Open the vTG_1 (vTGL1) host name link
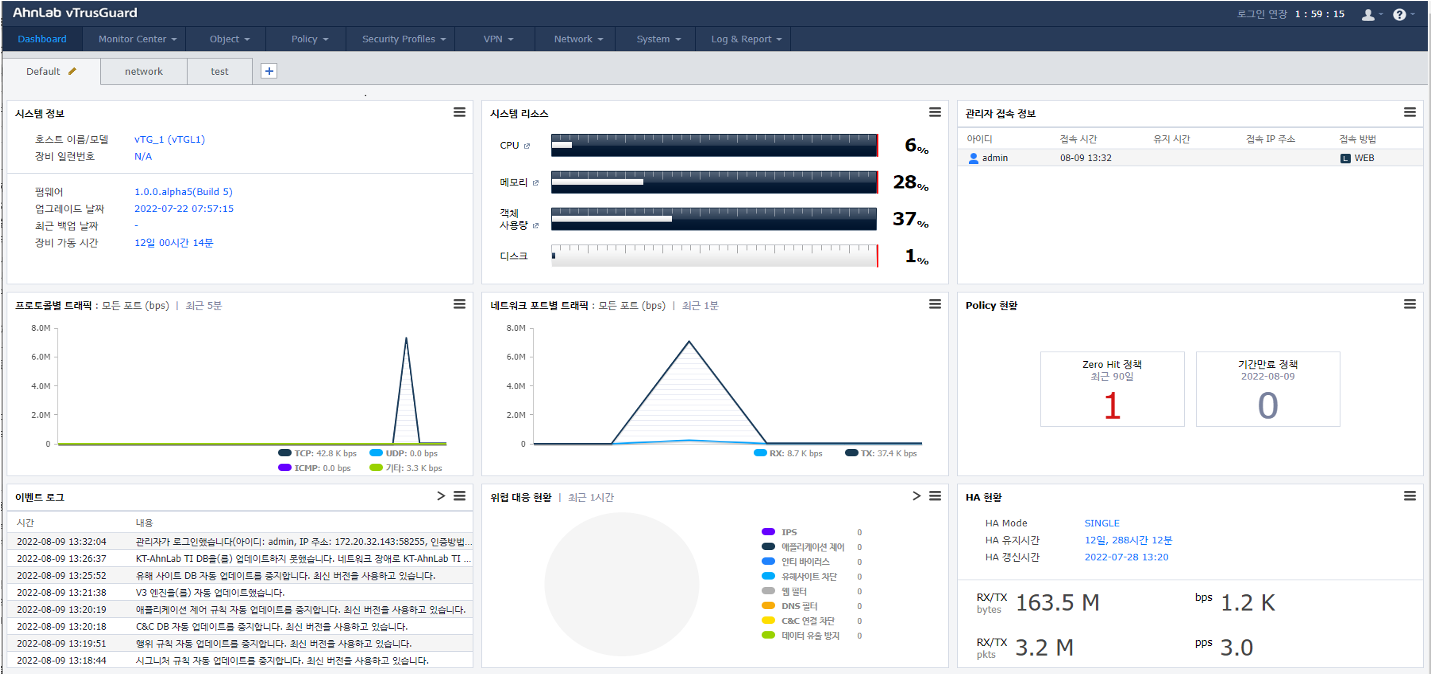The width and height of the screenshot is (1432, 674). click(169, 140)
